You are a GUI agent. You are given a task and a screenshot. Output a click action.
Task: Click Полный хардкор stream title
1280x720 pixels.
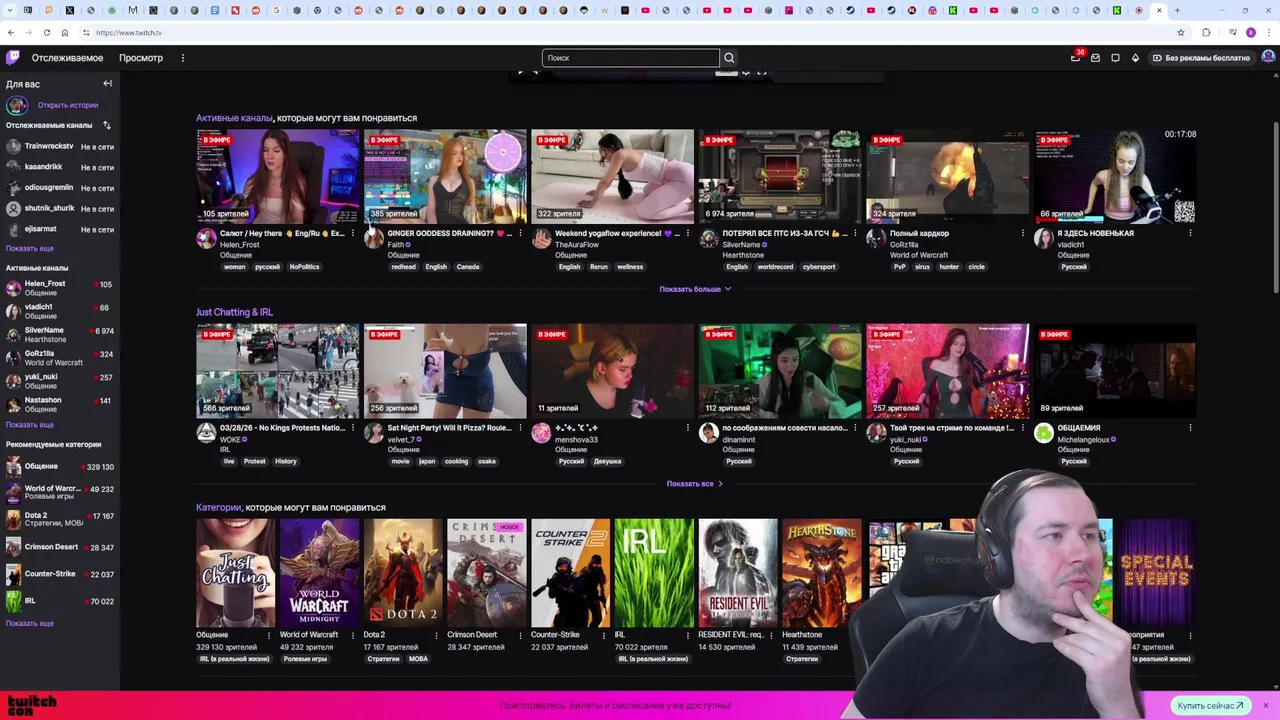[919, 233]
